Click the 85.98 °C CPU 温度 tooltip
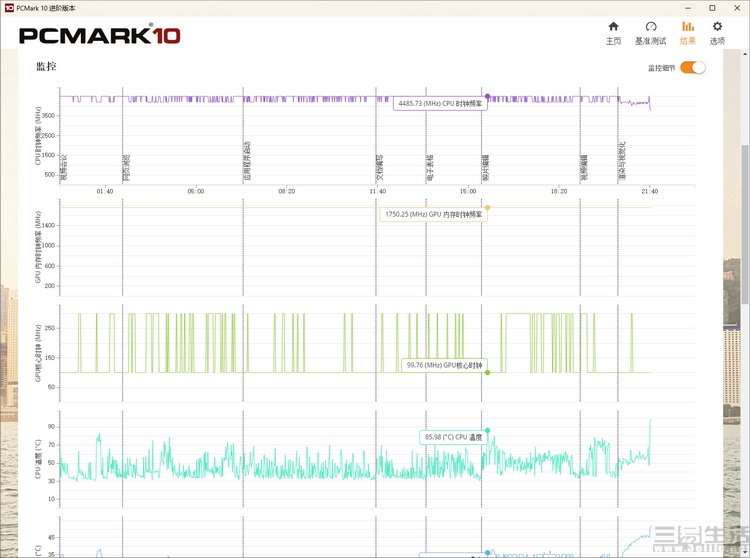 click(452, 437)
